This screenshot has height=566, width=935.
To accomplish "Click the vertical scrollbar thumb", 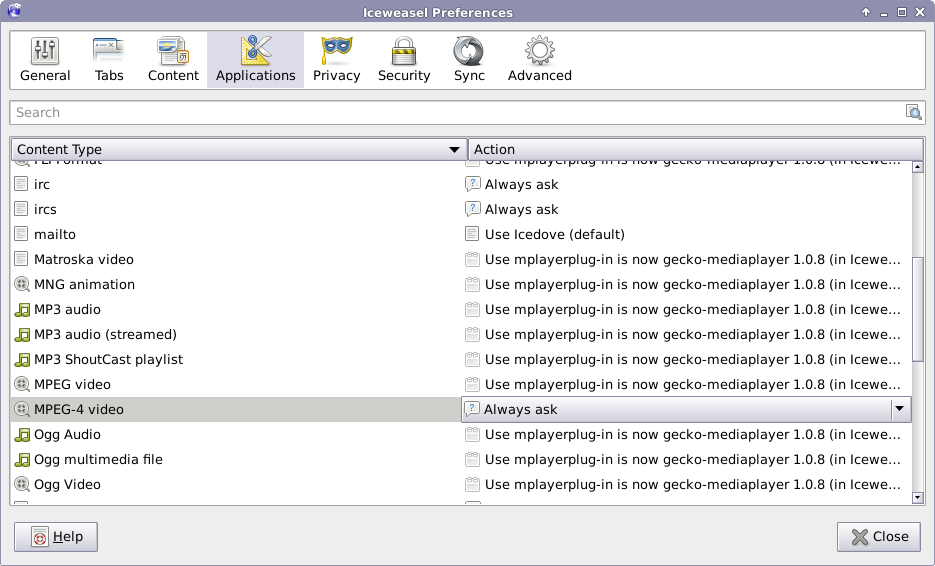I will [x=918, y=310].
